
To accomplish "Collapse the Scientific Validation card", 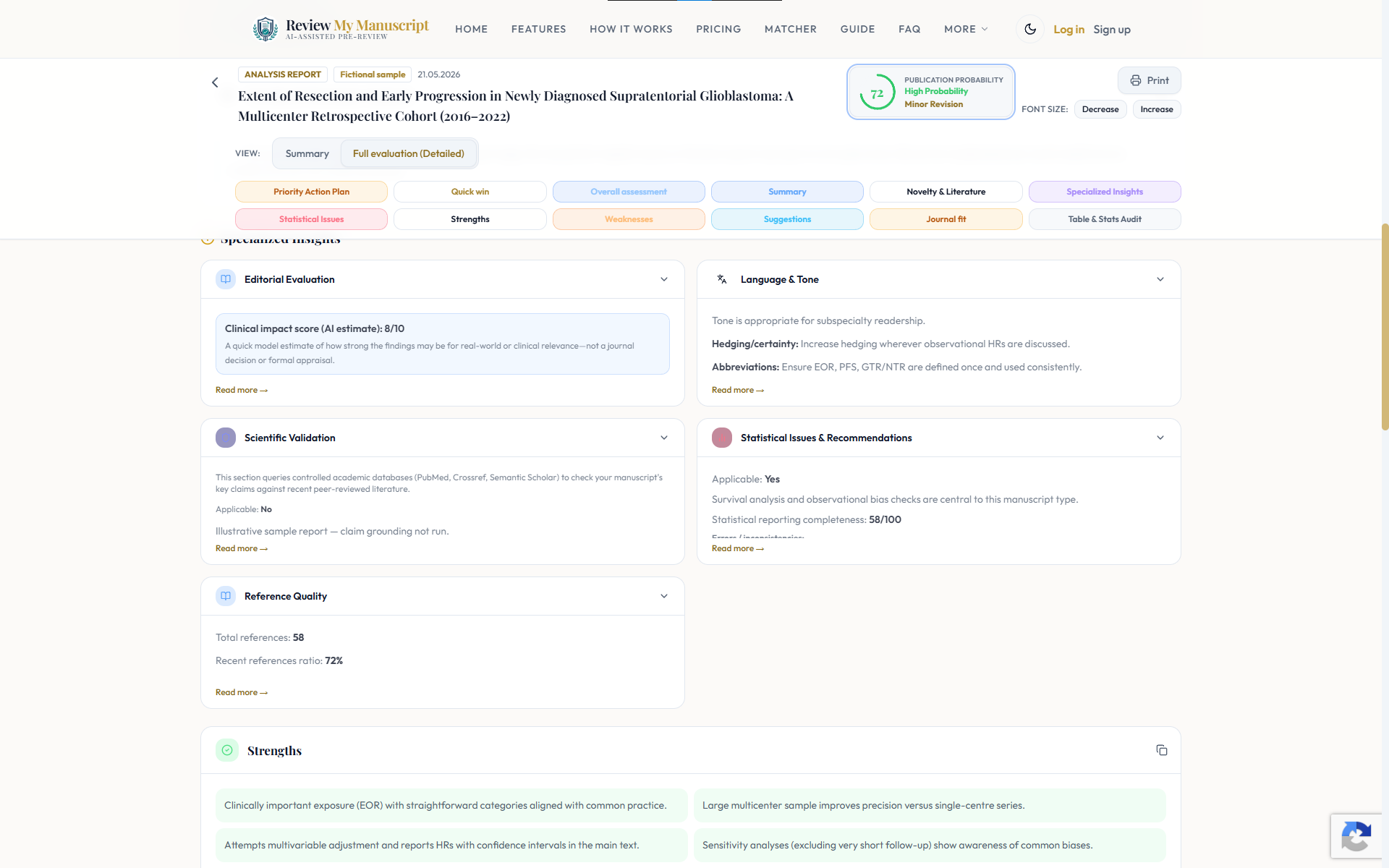I will 664,438.
